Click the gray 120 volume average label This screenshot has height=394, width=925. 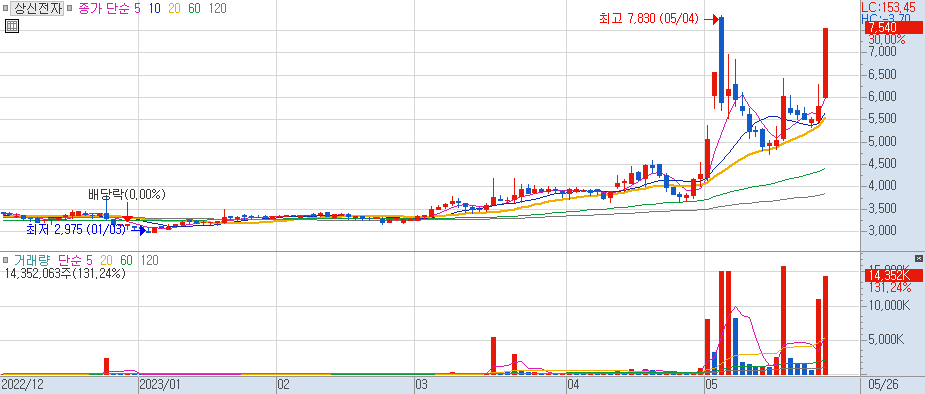[x=150, y=260]
